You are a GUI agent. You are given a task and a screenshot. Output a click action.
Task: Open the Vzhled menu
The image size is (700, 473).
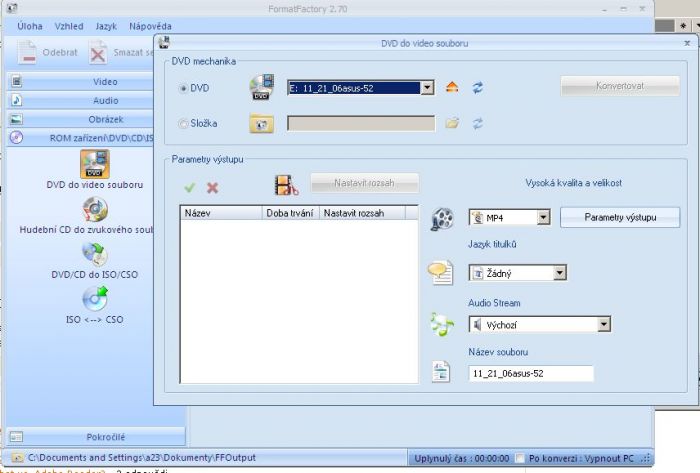coord(69,26)
